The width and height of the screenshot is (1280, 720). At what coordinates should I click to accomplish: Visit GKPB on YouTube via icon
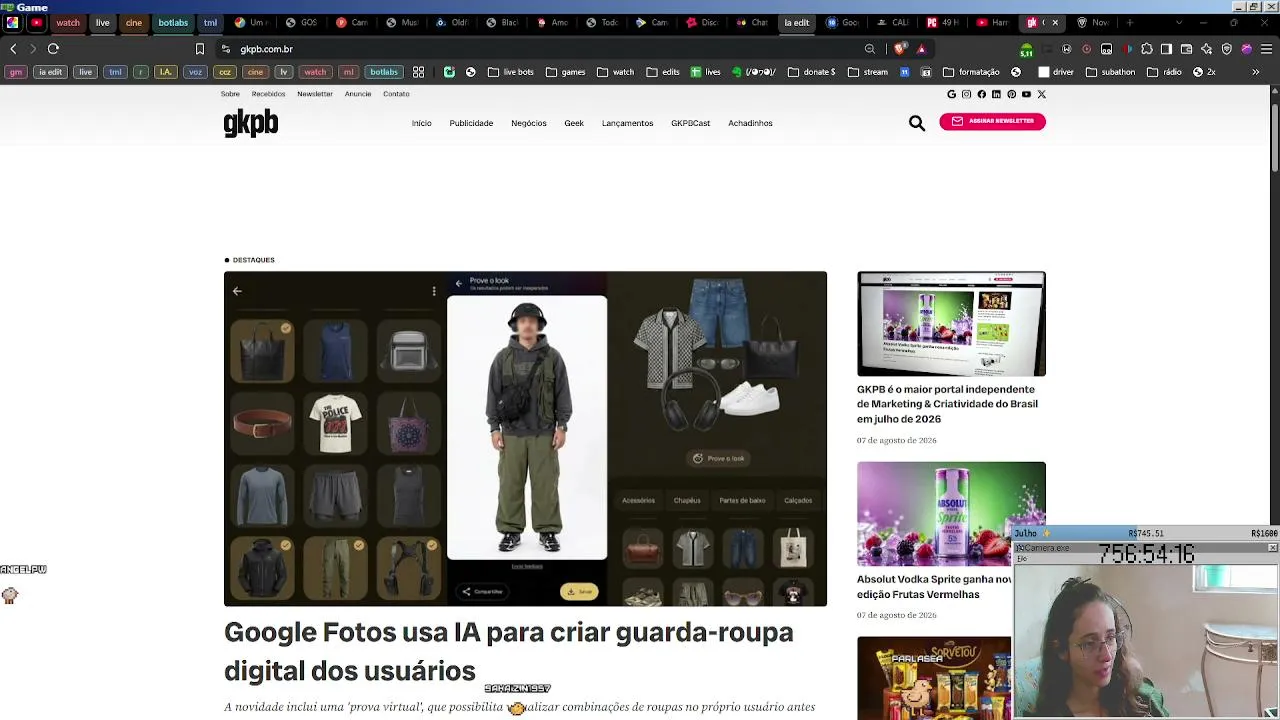[x=1026, y=94]
